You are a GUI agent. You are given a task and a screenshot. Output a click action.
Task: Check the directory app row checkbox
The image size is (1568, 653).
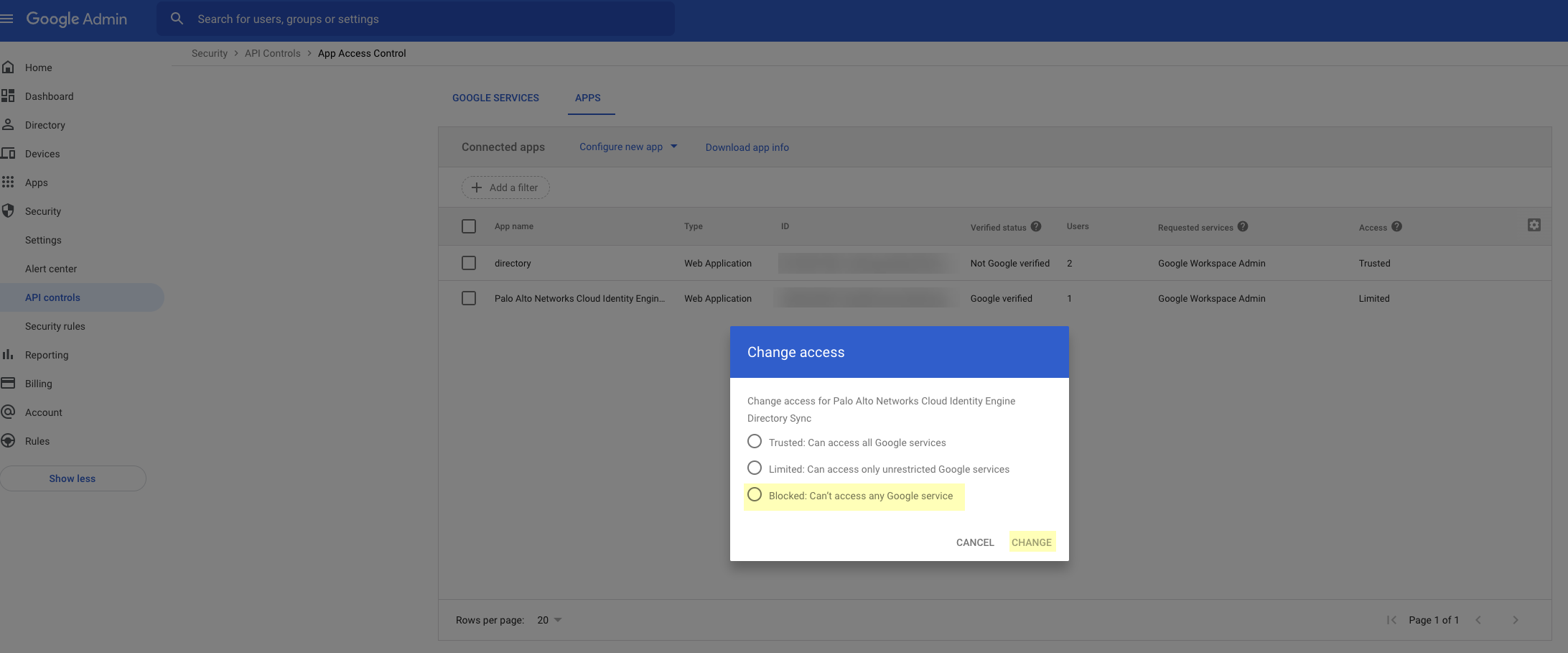[469, 263]
